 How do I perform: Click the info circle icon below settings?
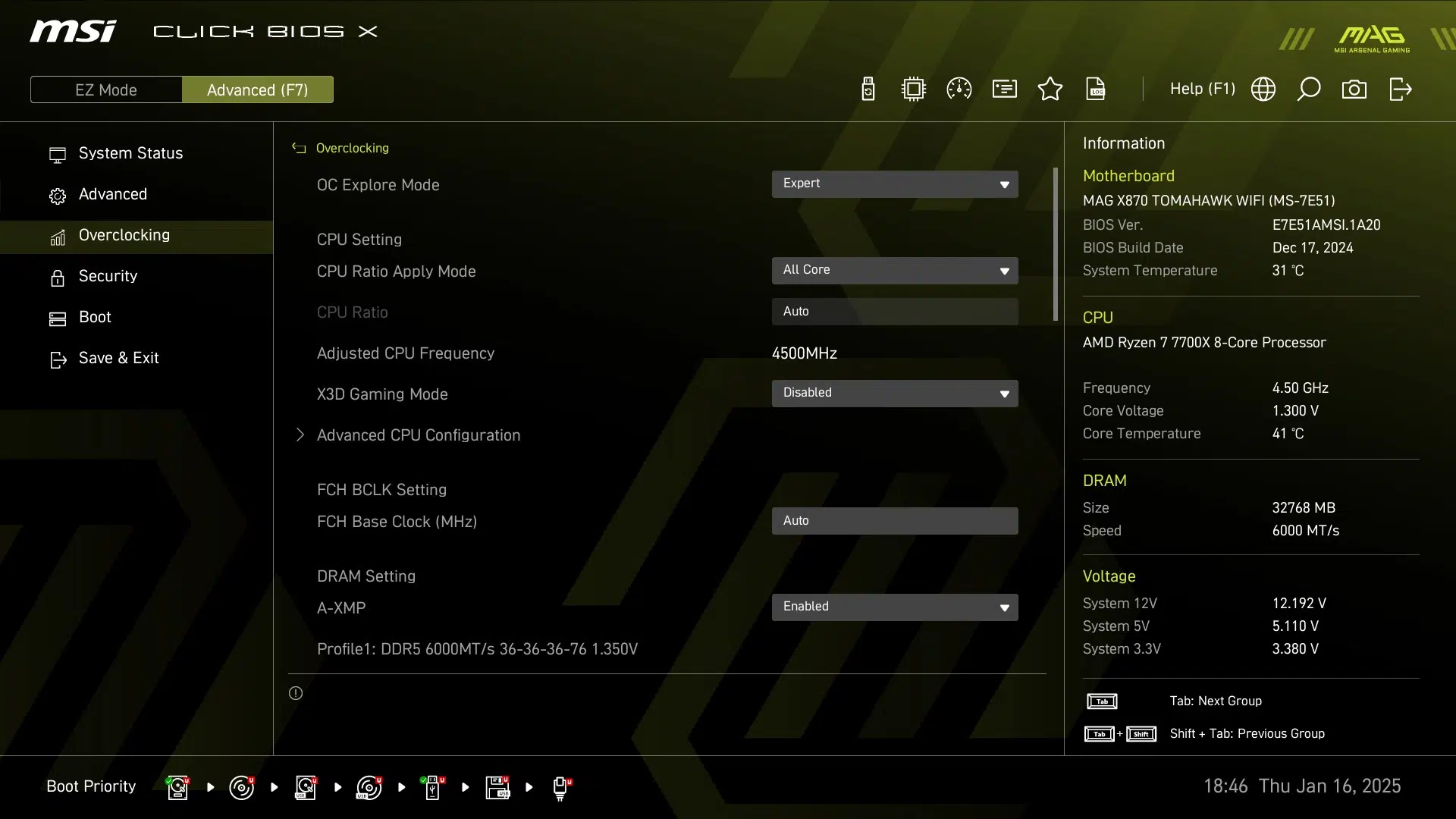tap(296, 693)
